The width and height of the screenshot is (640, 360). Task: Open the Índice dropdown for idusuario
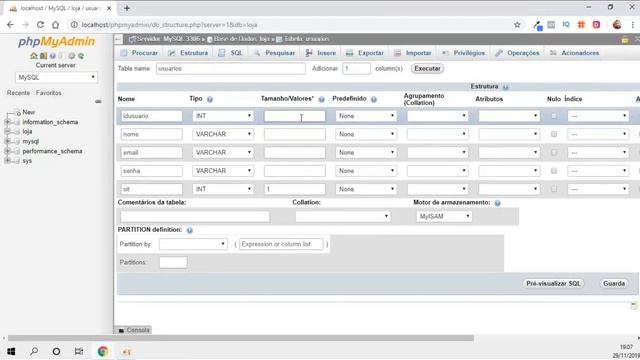click(598, 116)
